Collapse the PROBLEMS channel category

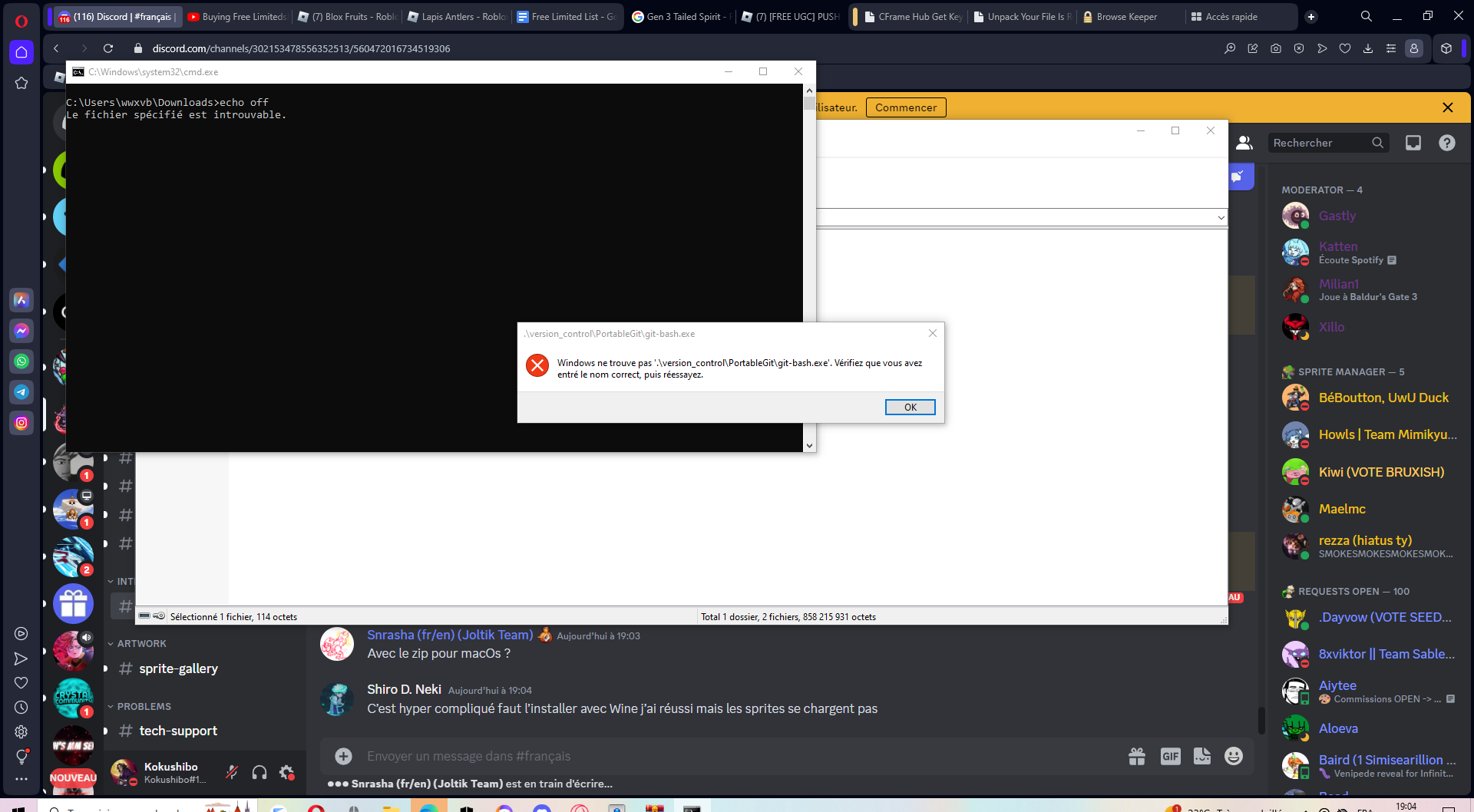(x=139, y=706)
